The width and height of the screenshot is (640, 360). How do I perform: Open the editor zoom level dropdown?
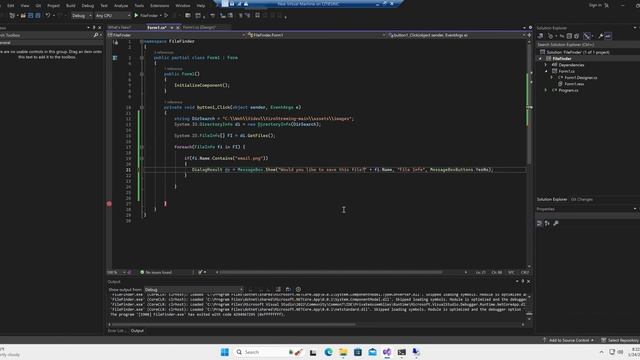pyautogui.click(x=117, y=272)
